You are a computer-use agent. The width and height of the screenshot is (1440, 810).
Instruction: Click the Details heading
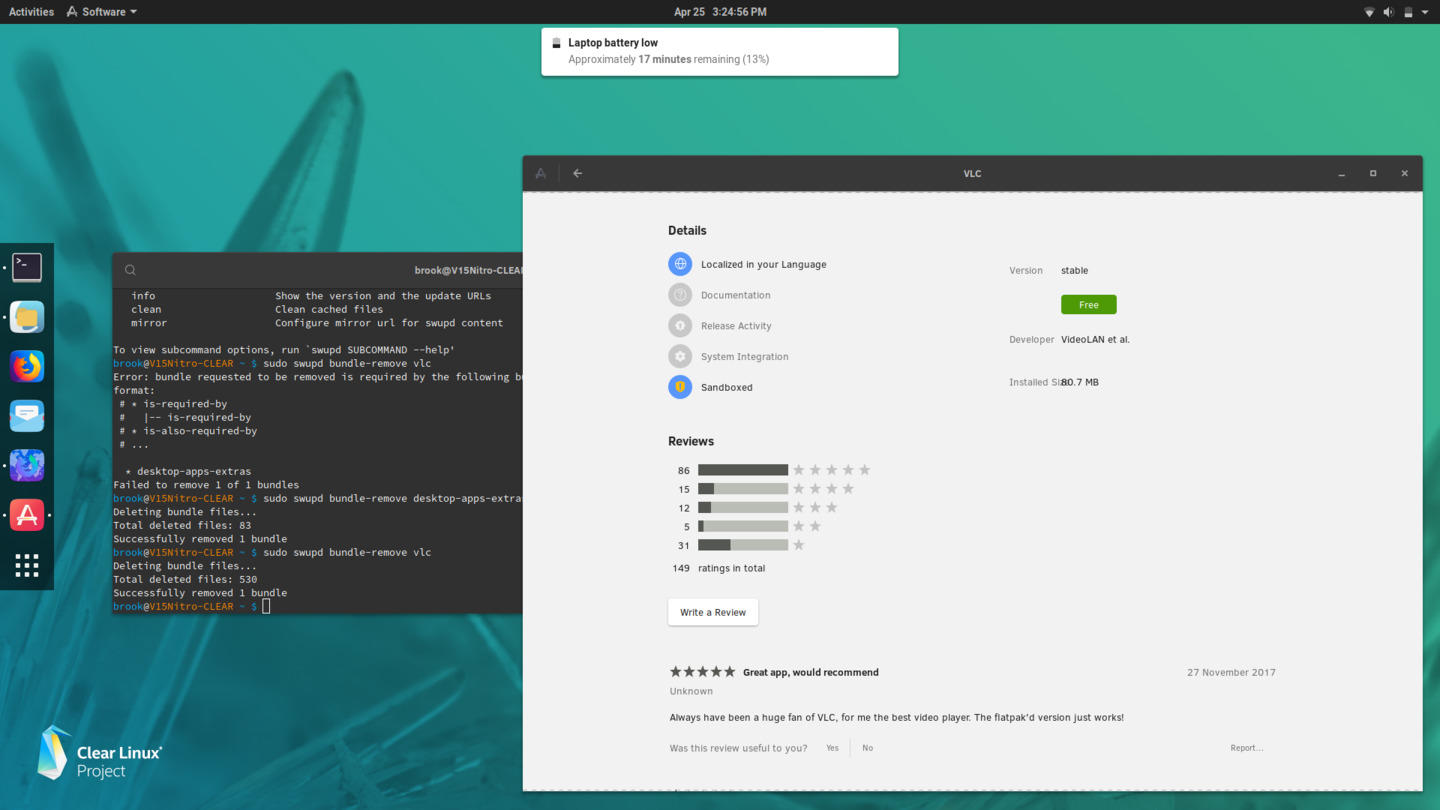pyautogui.click(x=687, y=230)
